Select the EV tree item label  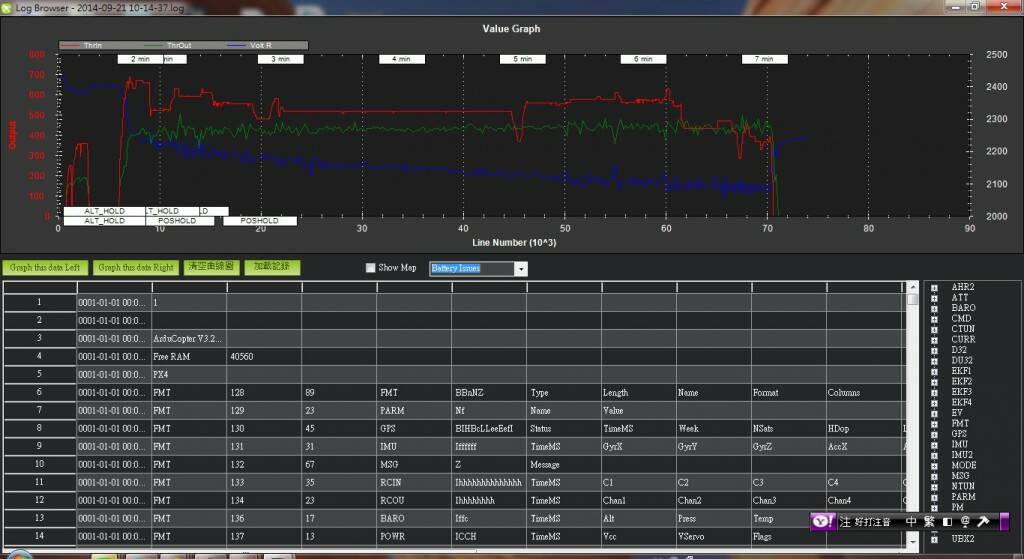point(957,413)
